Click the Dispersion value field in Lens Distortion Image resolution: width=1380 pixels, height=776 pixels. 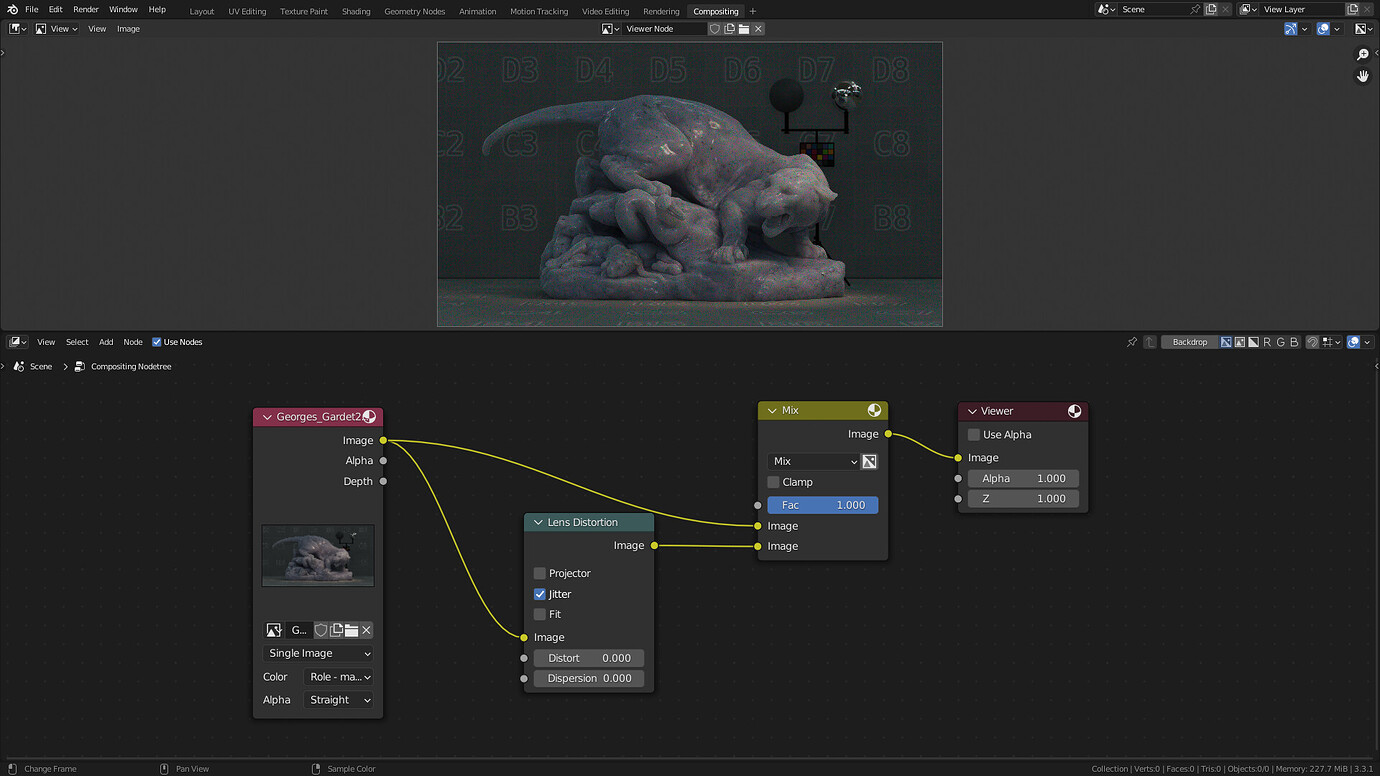point(589,678)
